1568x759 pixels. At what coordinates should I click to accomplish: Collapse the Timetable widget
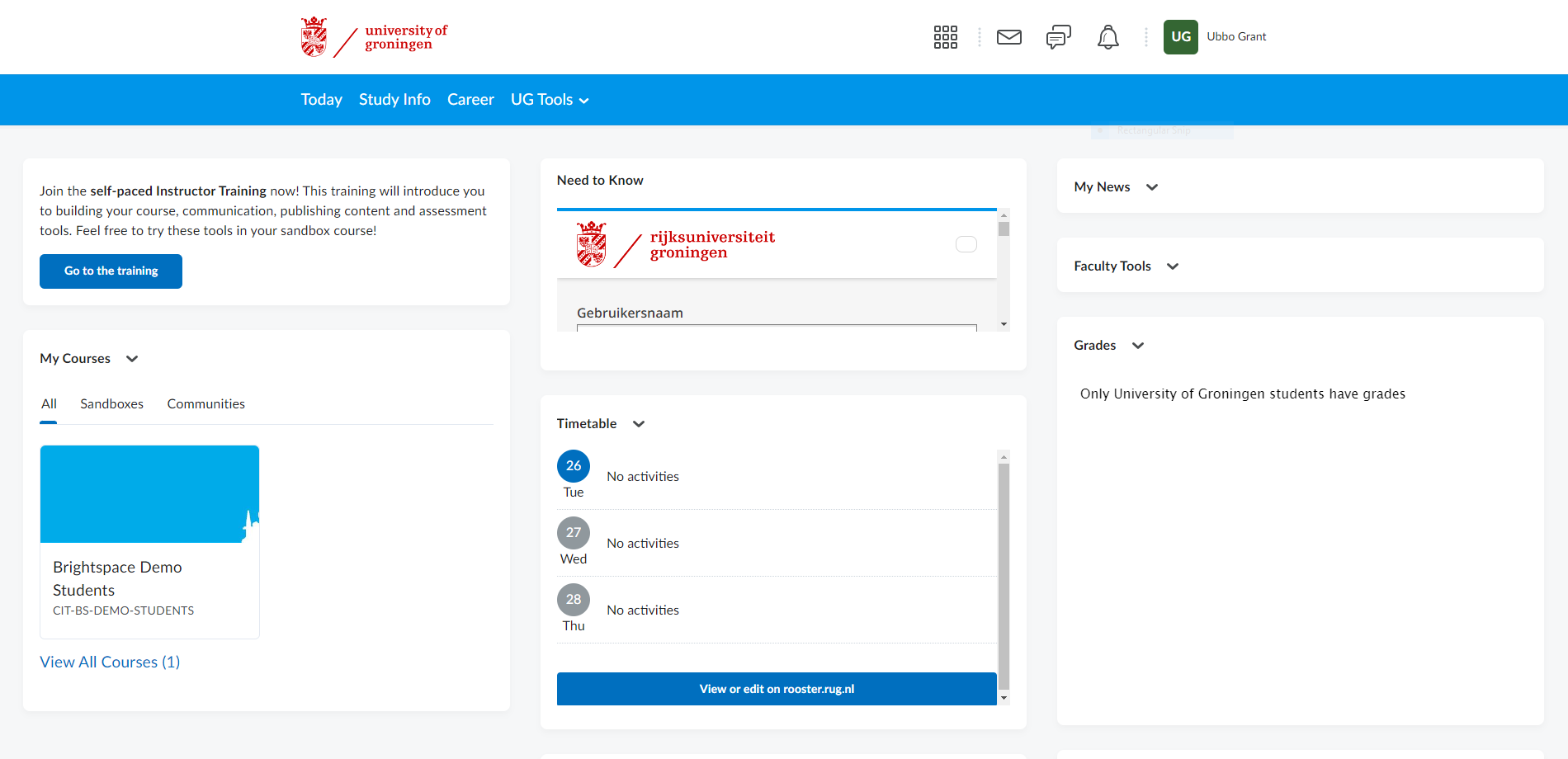[638, 423]
